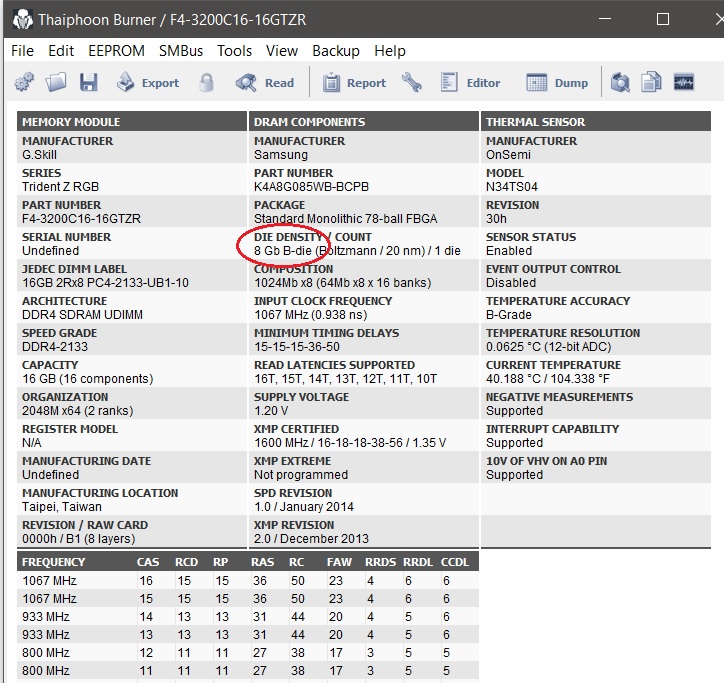The height and width of the screenshot is (683, 724).
Task: Minimize the Thaiphoon Burner window
Action: tap(605, 19)
